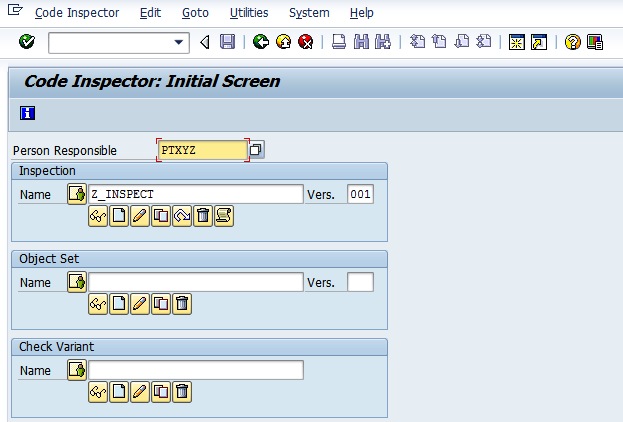Click the green Back arrow icon

point(261,42)
